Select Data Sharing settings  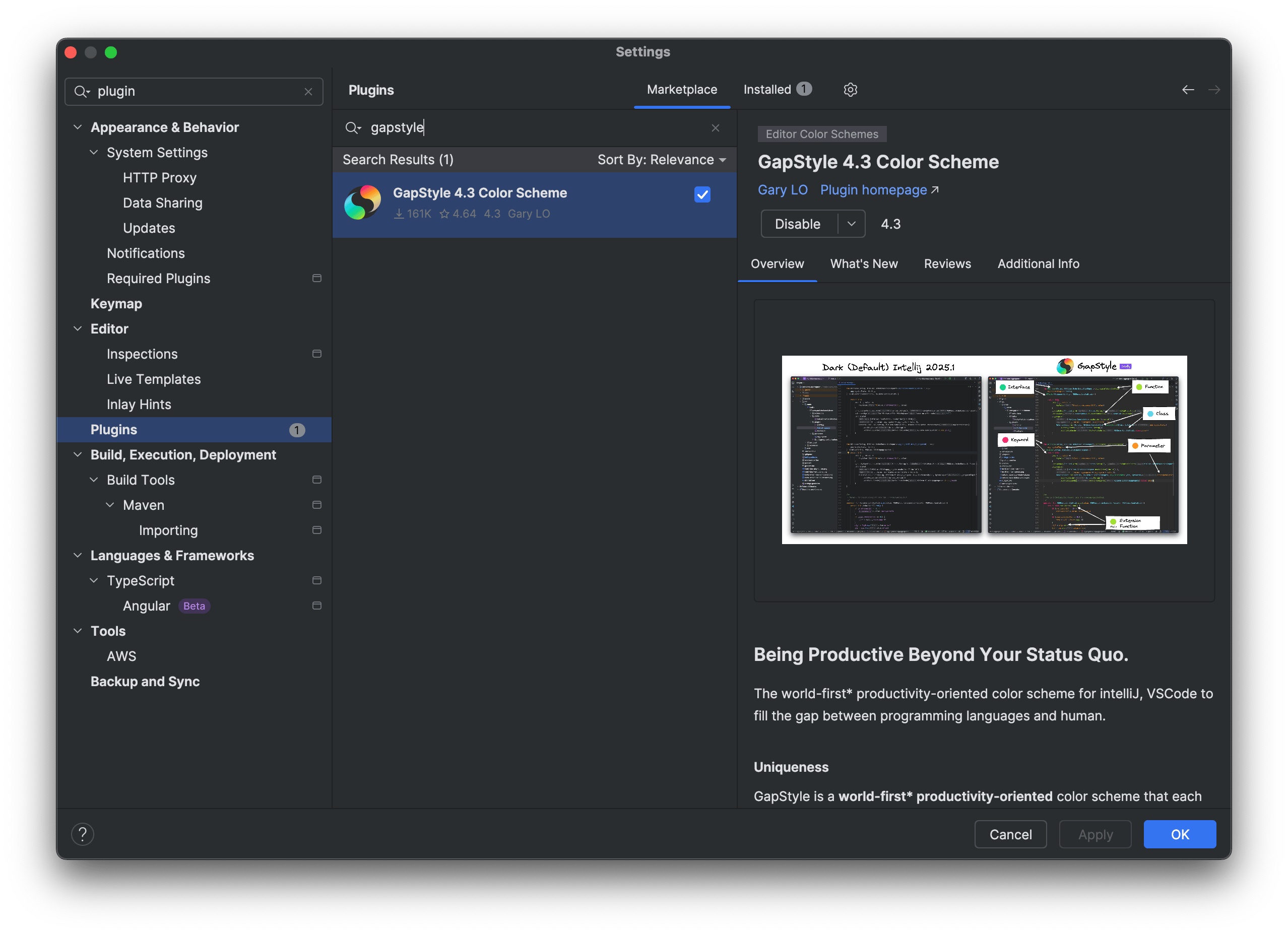click(x=162, y=203)
